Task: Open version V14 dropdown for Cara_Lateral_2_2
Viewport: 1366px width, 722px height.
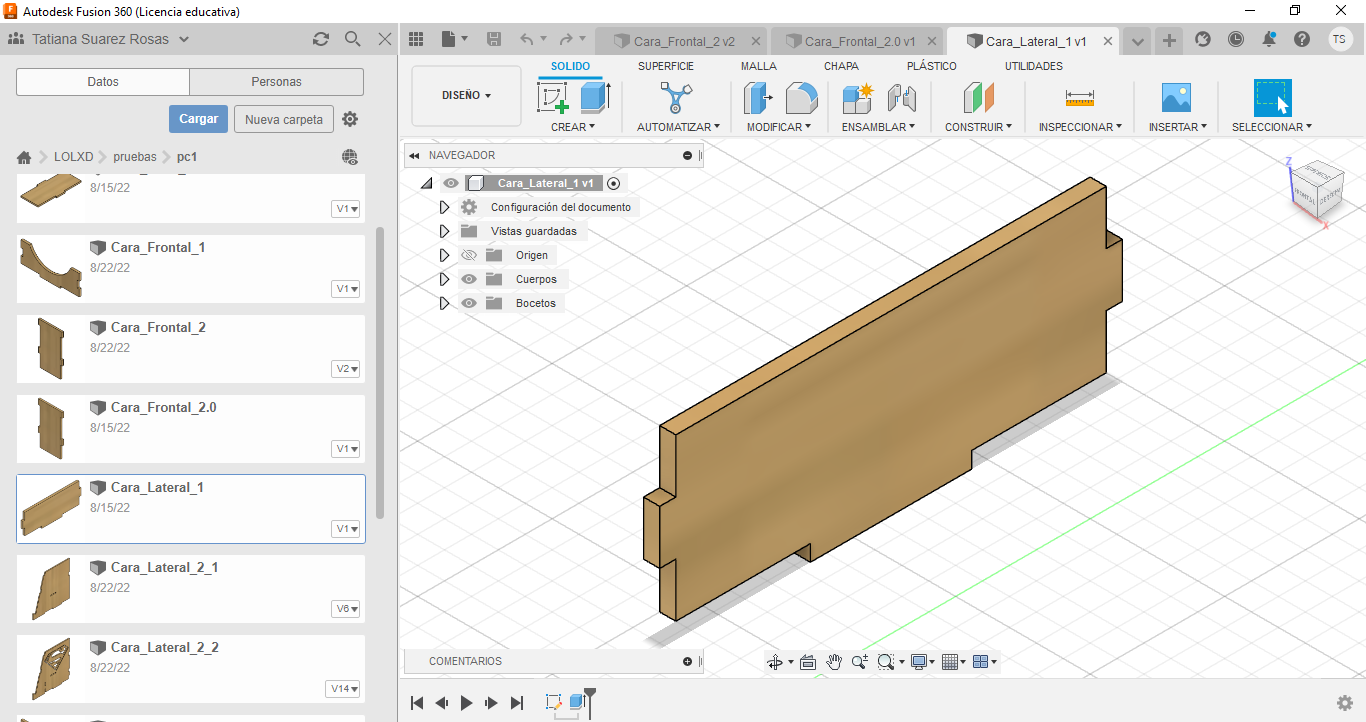Action: (344, 689)
